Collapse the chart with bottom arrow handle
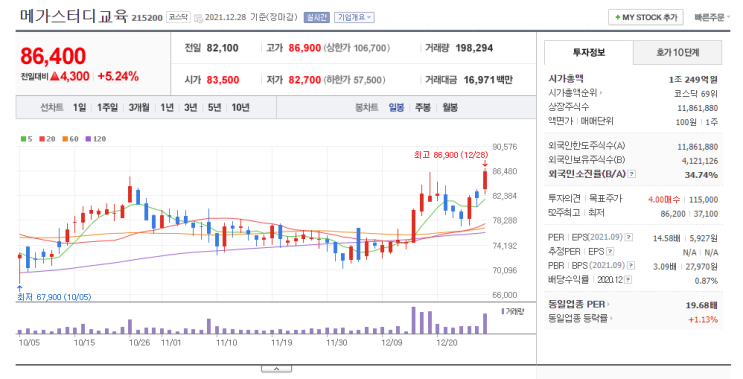Image resolution: width=743 pixels, height=379 pixels. pos(276,369)
